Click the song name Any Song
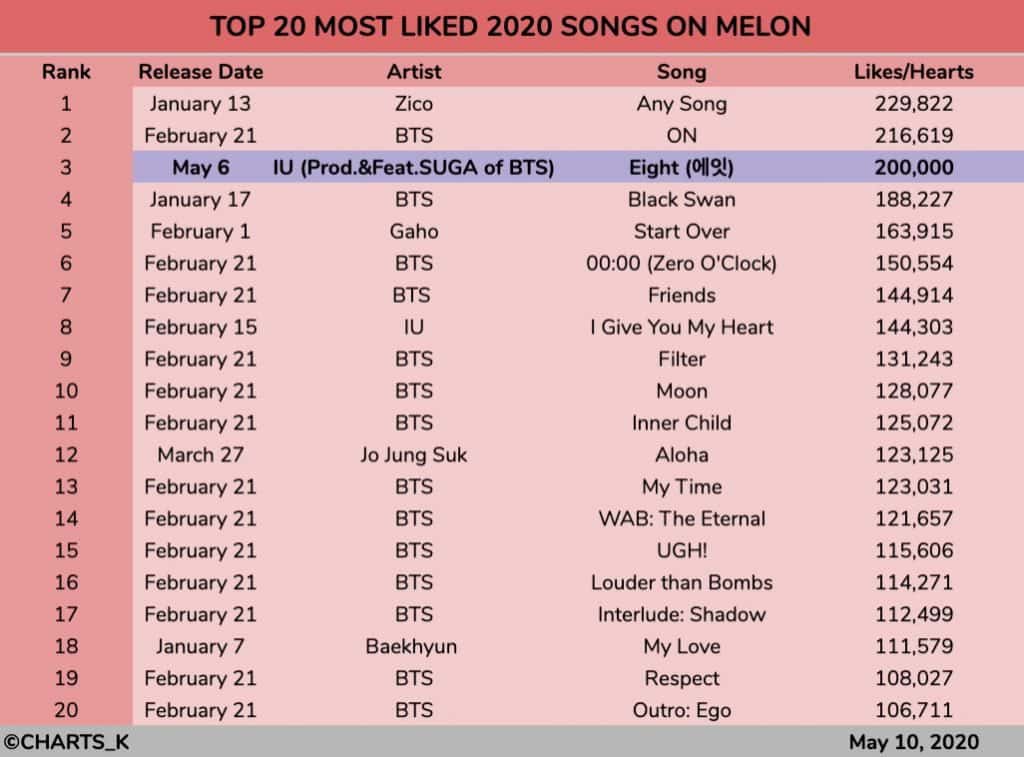 click(x=681, y=104)
